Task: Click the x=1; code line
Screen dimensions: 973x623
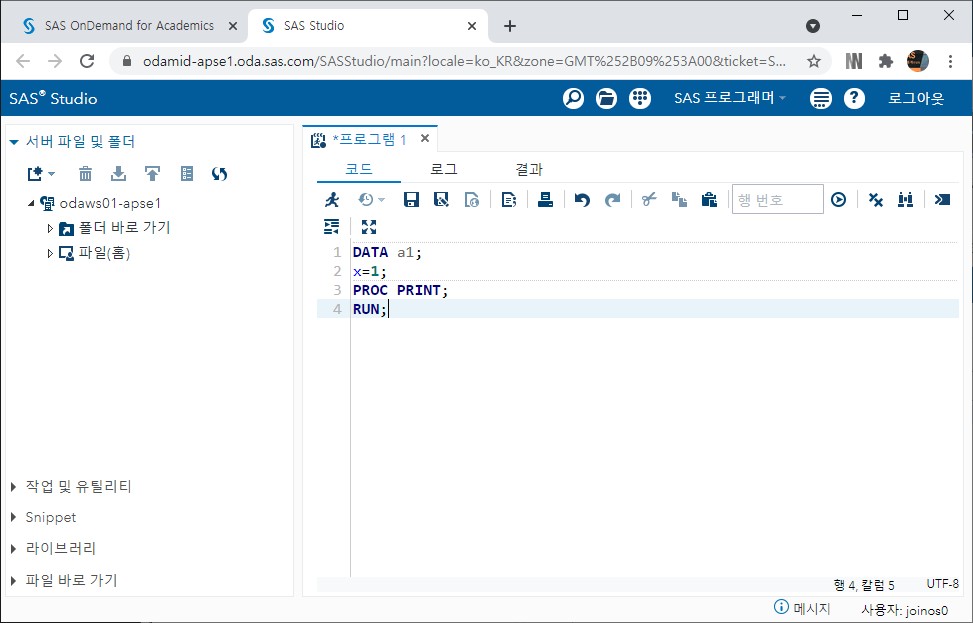Action: [x=370, y=271]
